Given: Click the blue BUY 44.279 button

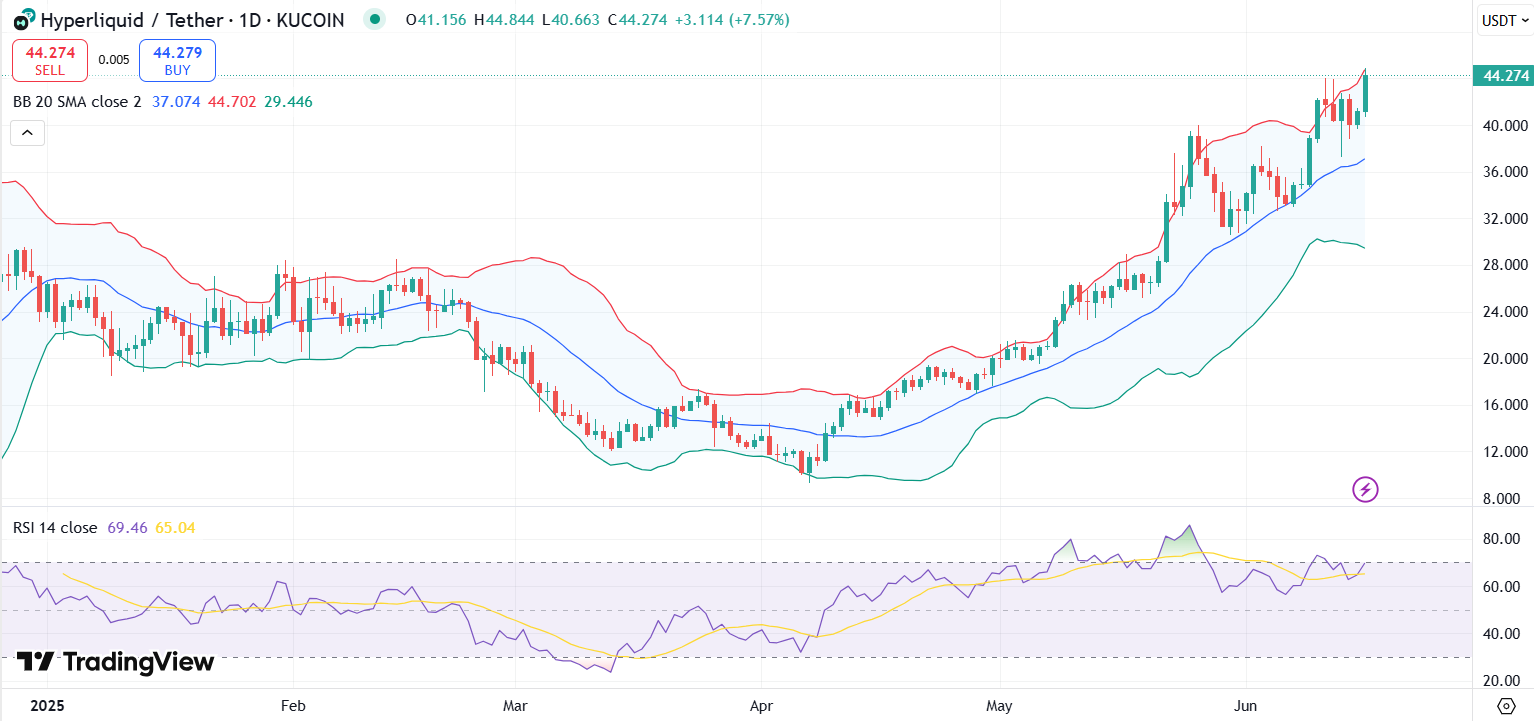Looking at the screenshot, I should 177,60.
